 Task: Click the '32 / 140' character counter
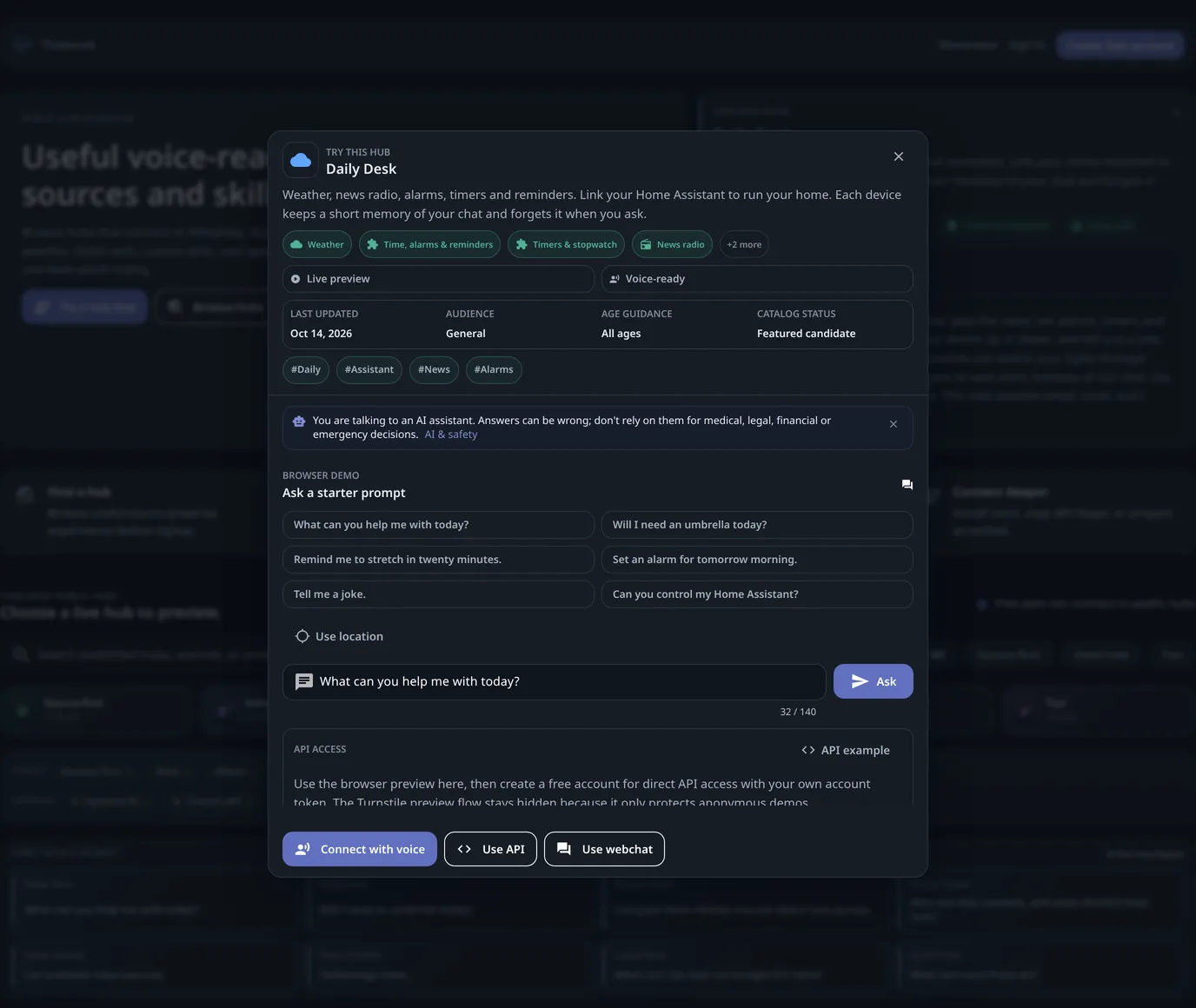click(x=798, y=712)
